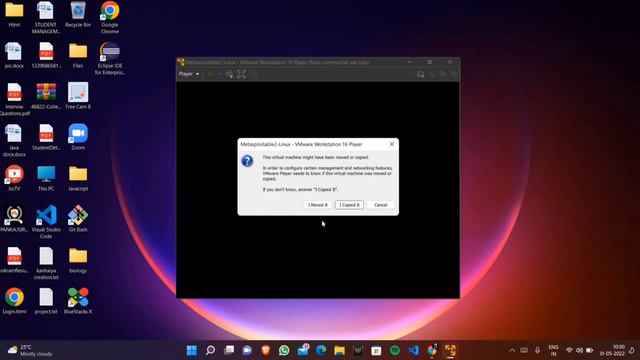Select StudentDet... PDF on desktop
The height and width of the screenshot is (360, 640).
(x=46, y=137)
